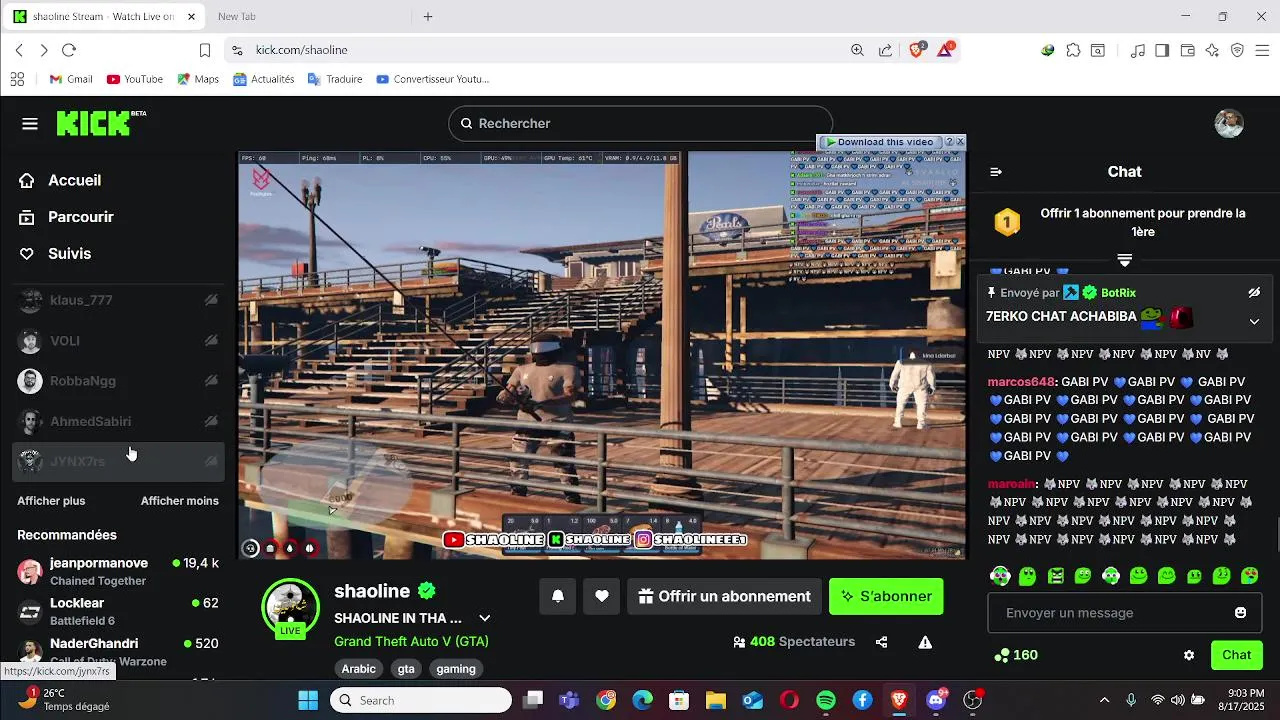Viewport: 1280px width, 720px height.
Task: Open the emoji picker in message box
Action: 1241,613
